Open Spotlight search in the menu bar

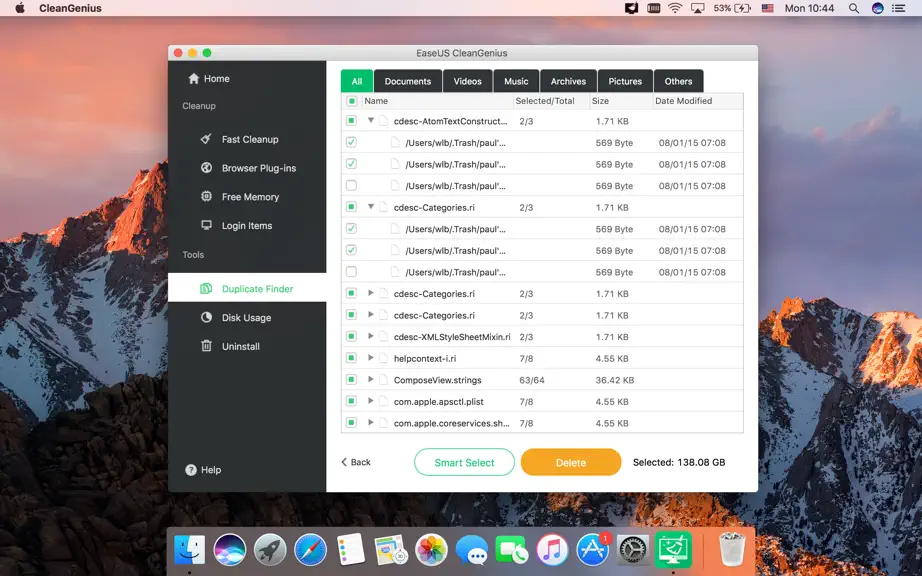(854, 8)
